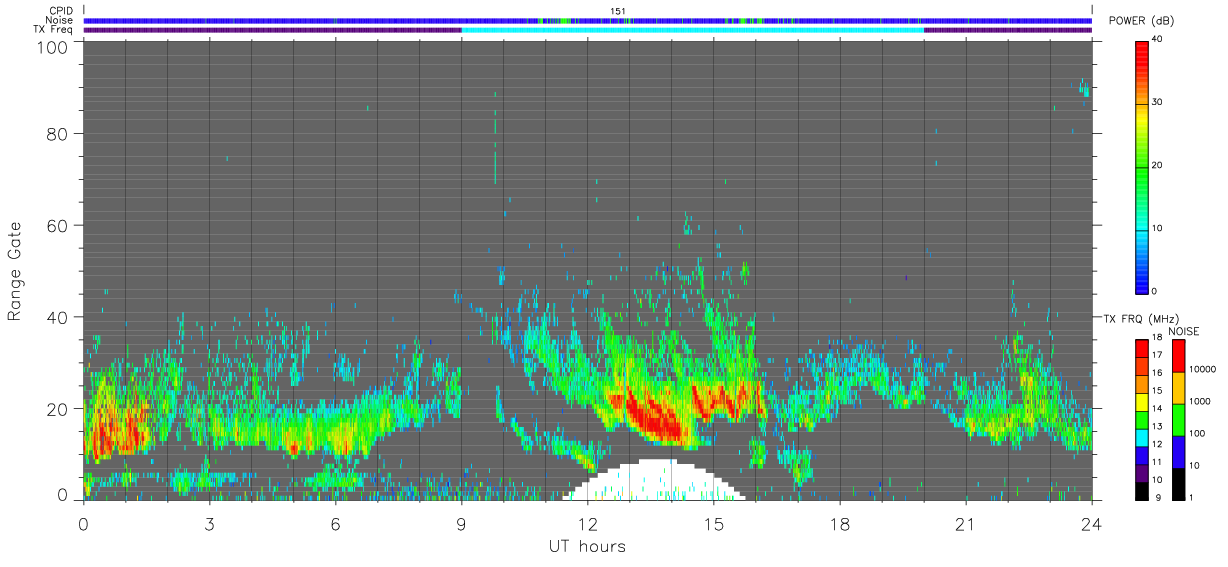Click the '30' label on Power scale
The width and height of the screenshot is (1228, 567).
pos(1157,102)
